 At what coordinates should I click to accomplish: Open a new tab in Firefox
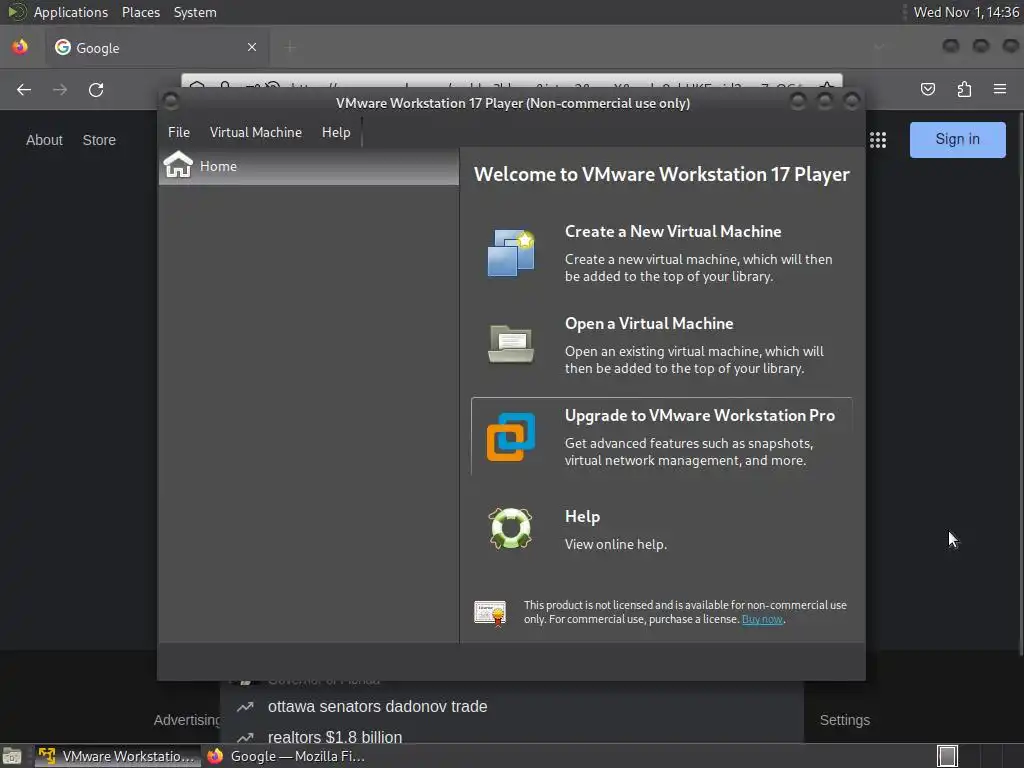(x=290, y=47)
